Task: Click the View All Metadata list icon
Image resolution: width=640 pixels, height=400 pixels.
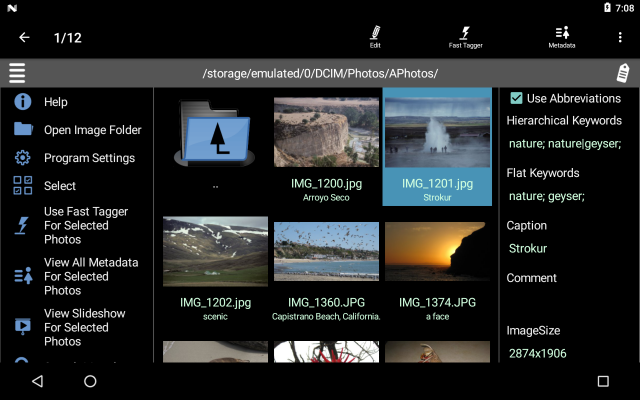Action: 23,276
